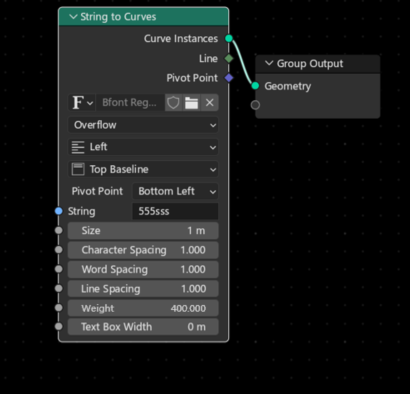
Task: Open the Left alignment dropdown
Action: click(x=143, y=147)
